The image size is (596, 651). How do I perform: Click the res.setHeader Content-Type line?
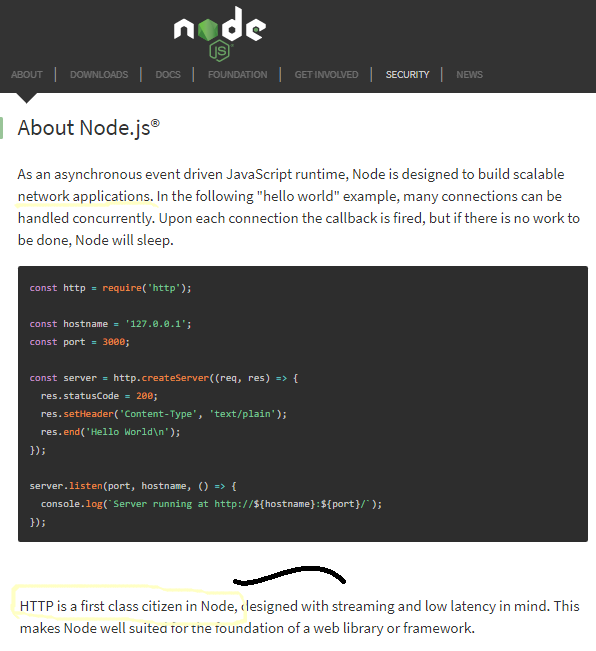coord(164,414)
